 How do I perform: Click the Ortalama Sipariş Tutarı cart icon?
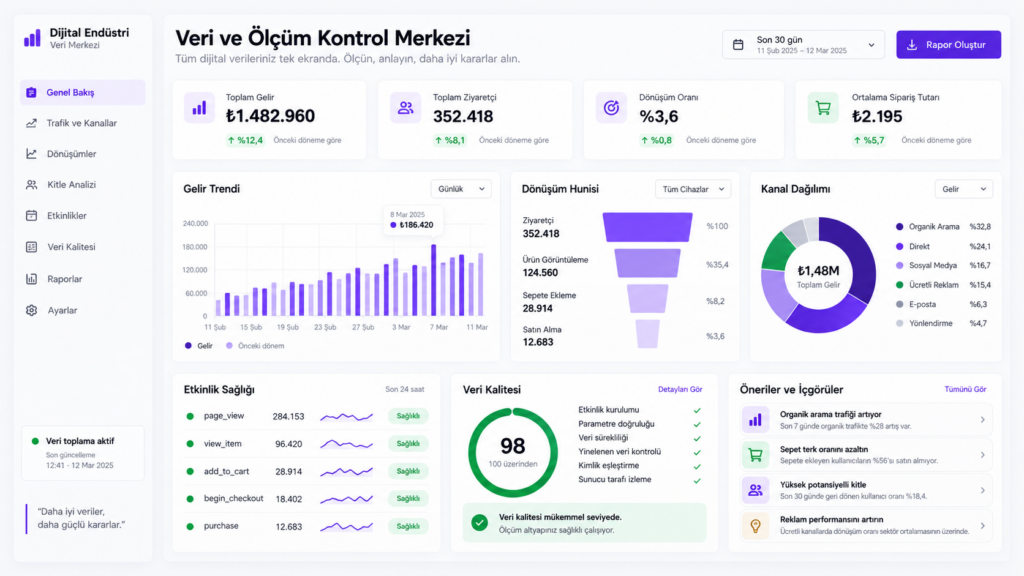tap(823, 108)
